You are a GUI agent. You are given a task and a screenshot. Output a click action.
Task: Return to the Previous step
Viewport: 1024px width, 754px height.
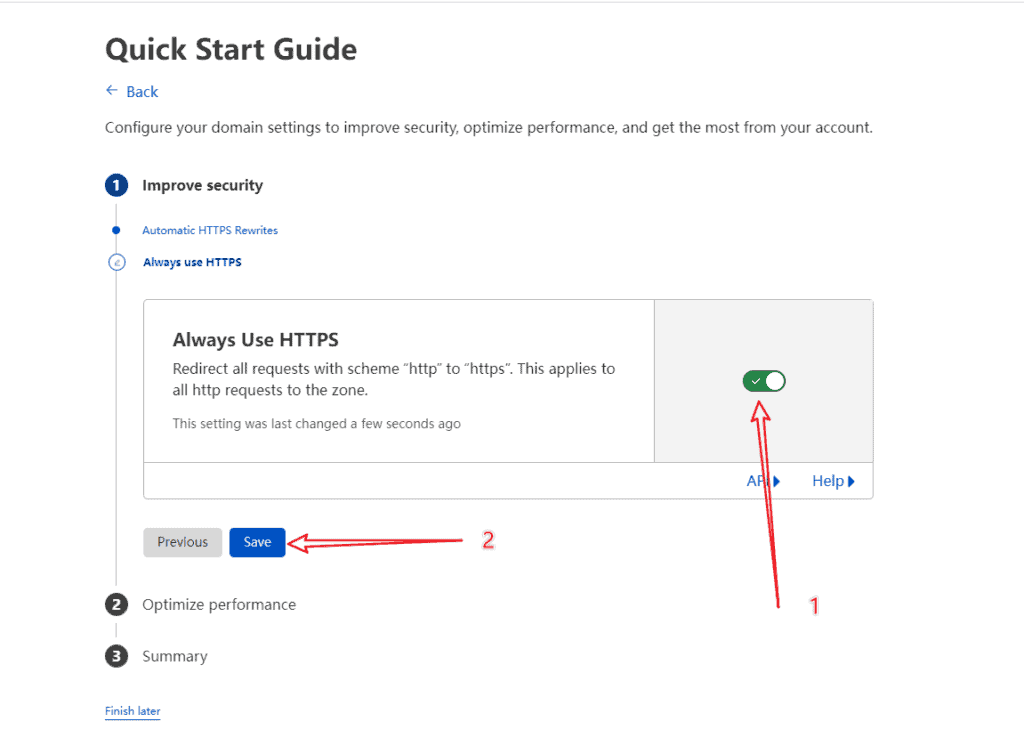tap(182, 542)
